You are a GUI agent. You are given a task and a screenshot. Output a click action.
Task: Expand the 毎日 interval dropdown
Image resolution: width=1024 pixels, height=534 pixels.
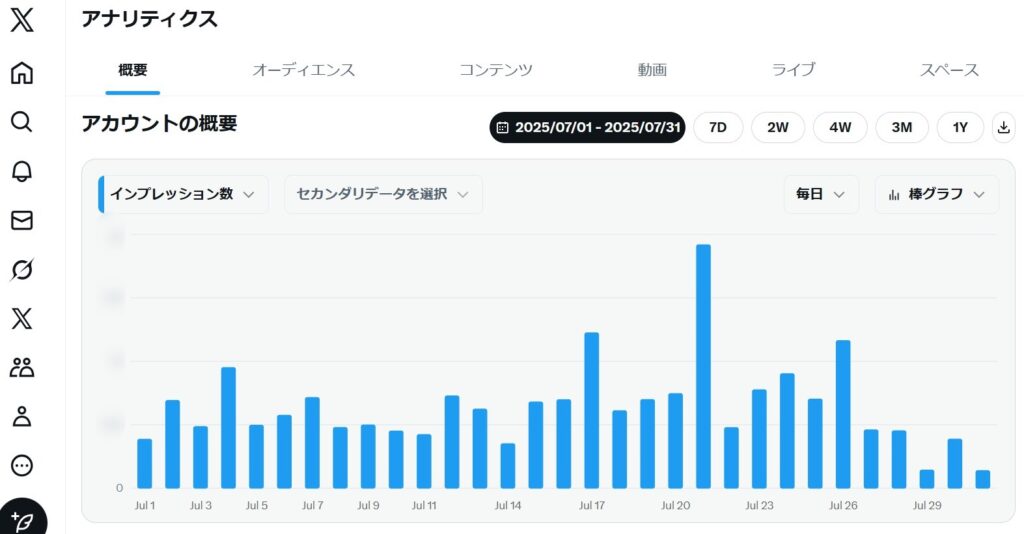[x=821, y=194]
